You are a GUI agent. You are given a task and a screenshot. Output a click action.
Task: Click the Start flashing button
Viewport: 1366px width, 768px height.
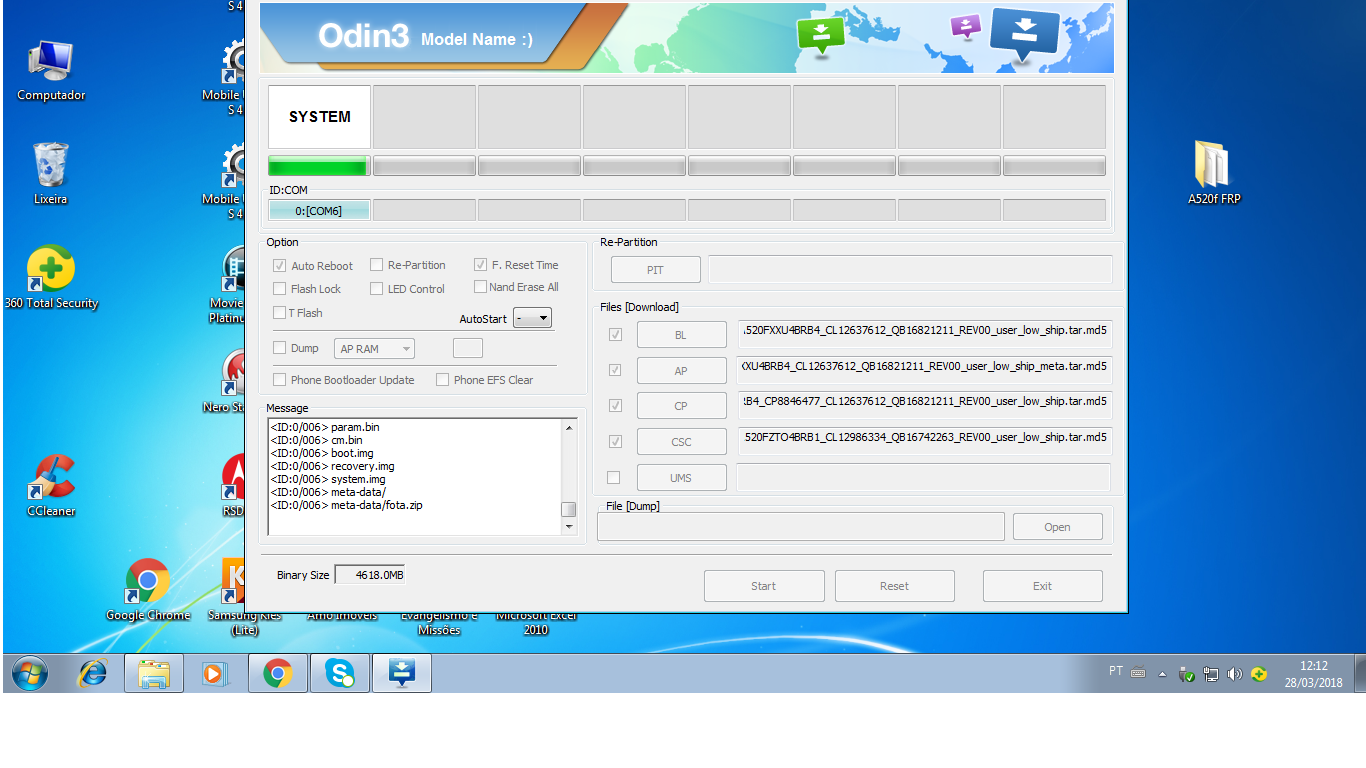[x=764, y=586]
